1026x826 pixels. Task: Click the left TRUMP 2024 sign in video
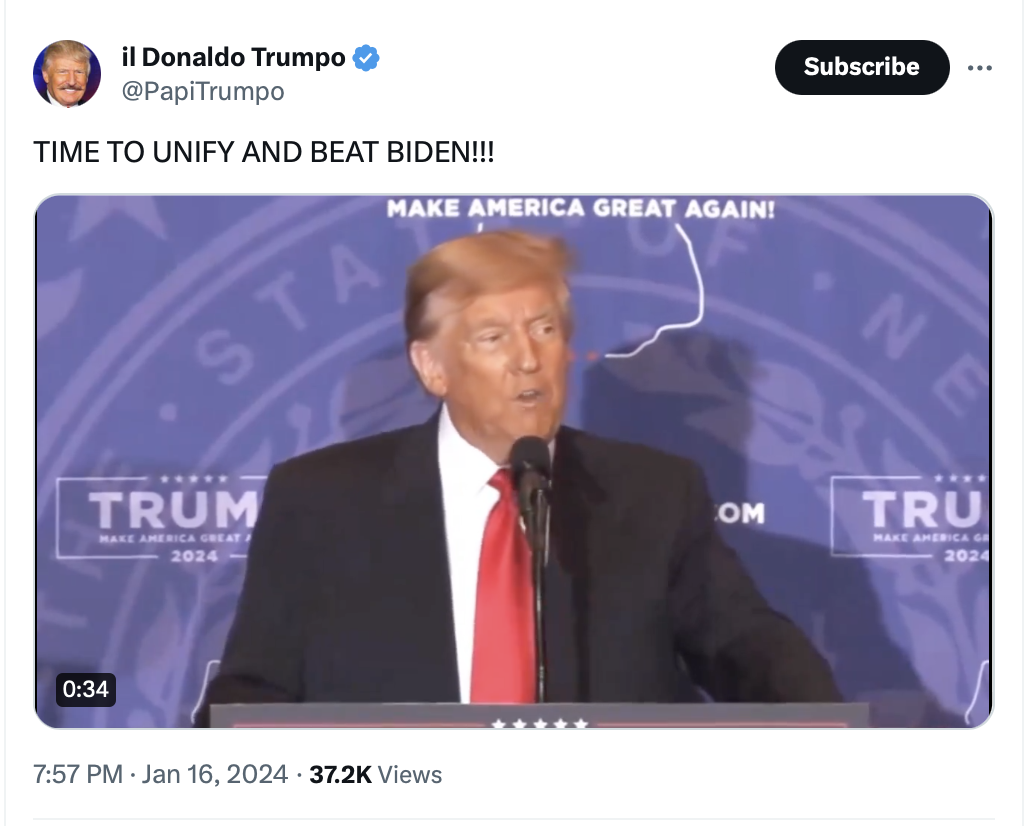pos(162,516)
